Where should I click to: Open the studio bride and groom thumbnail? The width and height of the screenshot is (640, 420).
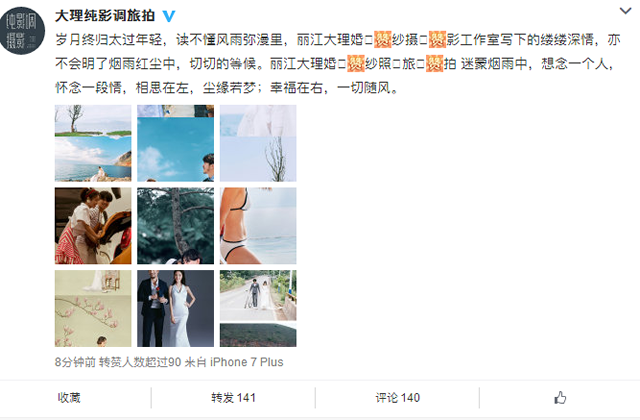(x=176, y=308)
